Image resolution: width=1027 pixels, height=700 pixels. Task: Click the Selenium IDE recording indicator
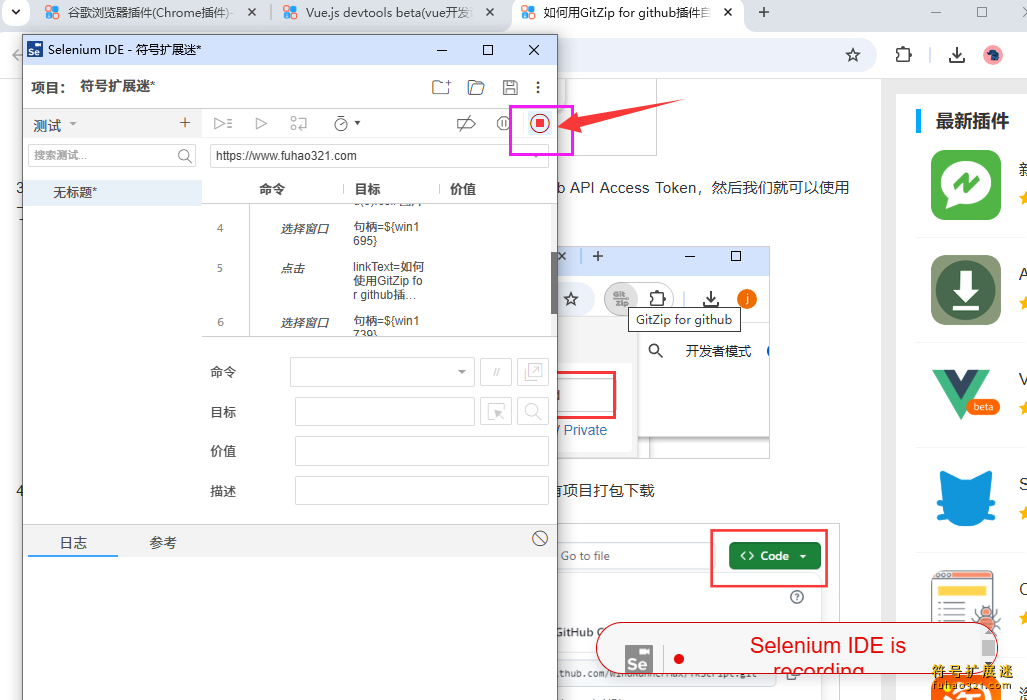pos(796,648)
